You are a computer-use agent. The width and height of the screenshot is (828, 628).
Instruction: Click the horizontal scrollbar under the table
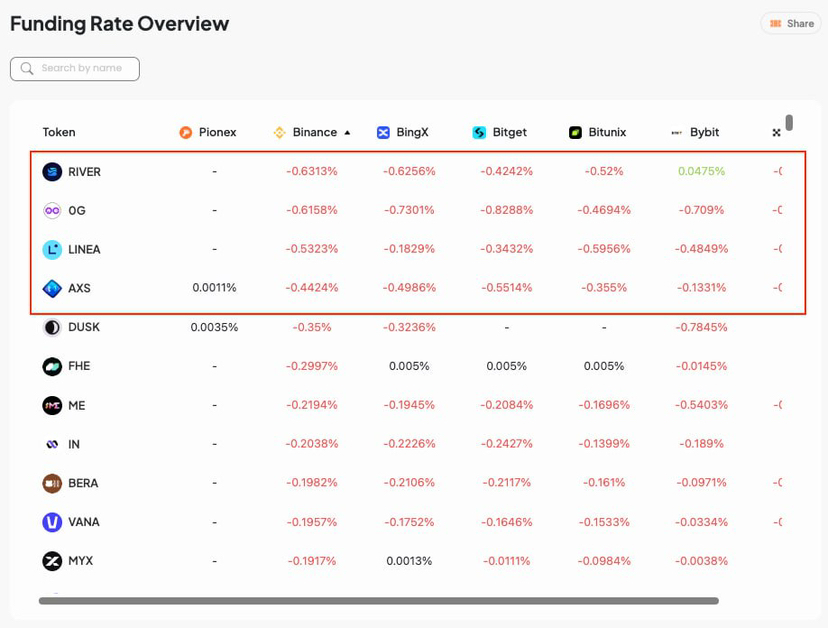378,601
